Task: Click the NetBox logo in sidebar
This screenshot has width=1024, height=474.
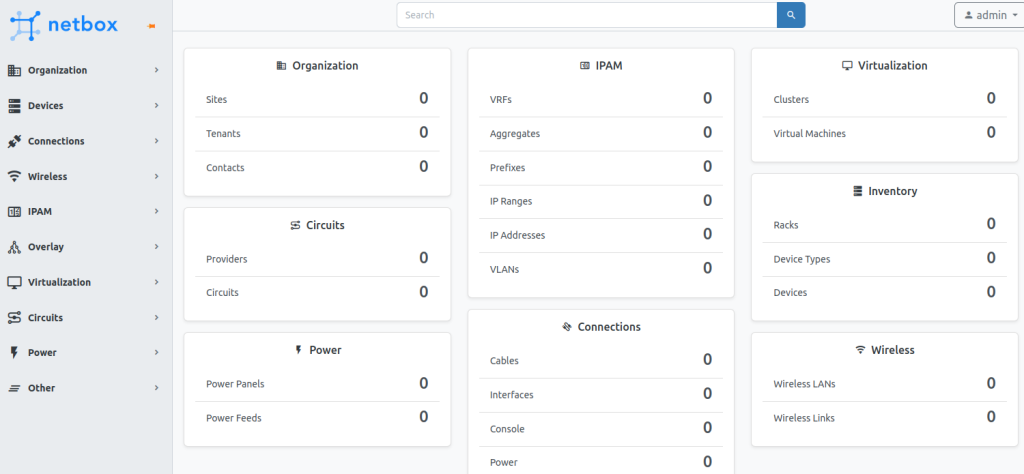Action: point(64,24)
